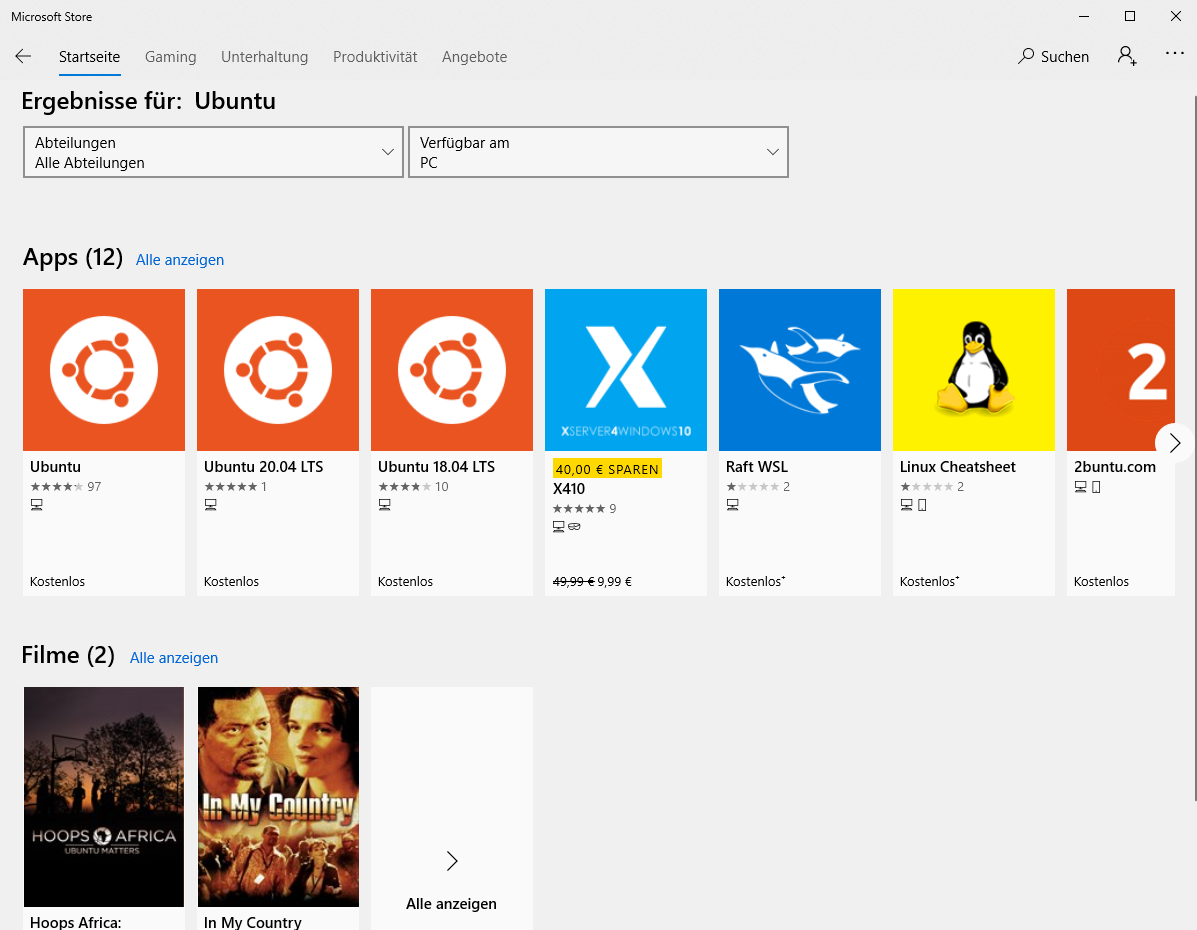Click the X410 app title

(x=569, y=489)
